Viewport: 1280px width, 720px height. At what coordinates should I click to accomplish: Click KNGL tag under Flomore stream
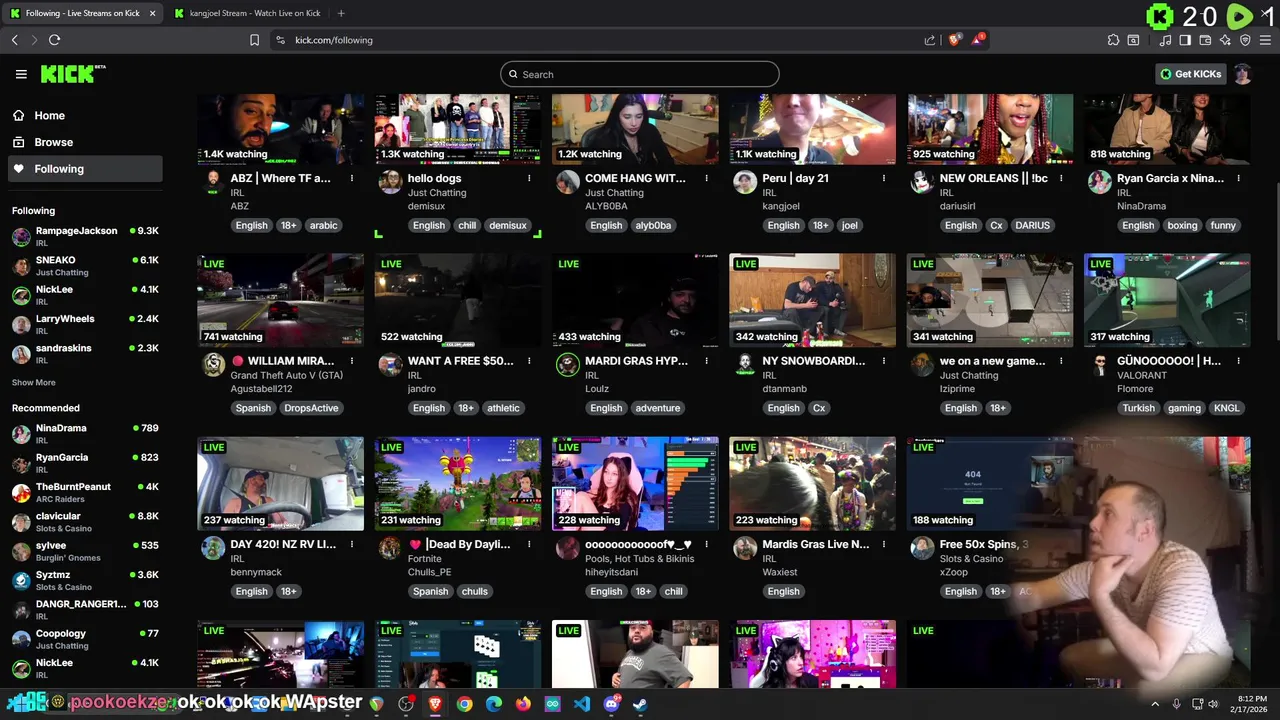click(x=1226, y=408)
